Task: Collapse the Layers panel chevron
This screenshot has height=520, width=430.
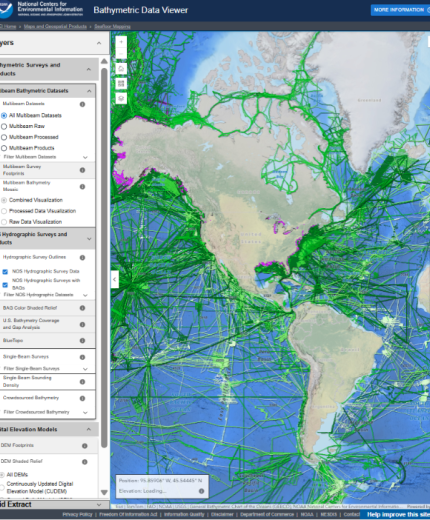Action: point(99,43)
